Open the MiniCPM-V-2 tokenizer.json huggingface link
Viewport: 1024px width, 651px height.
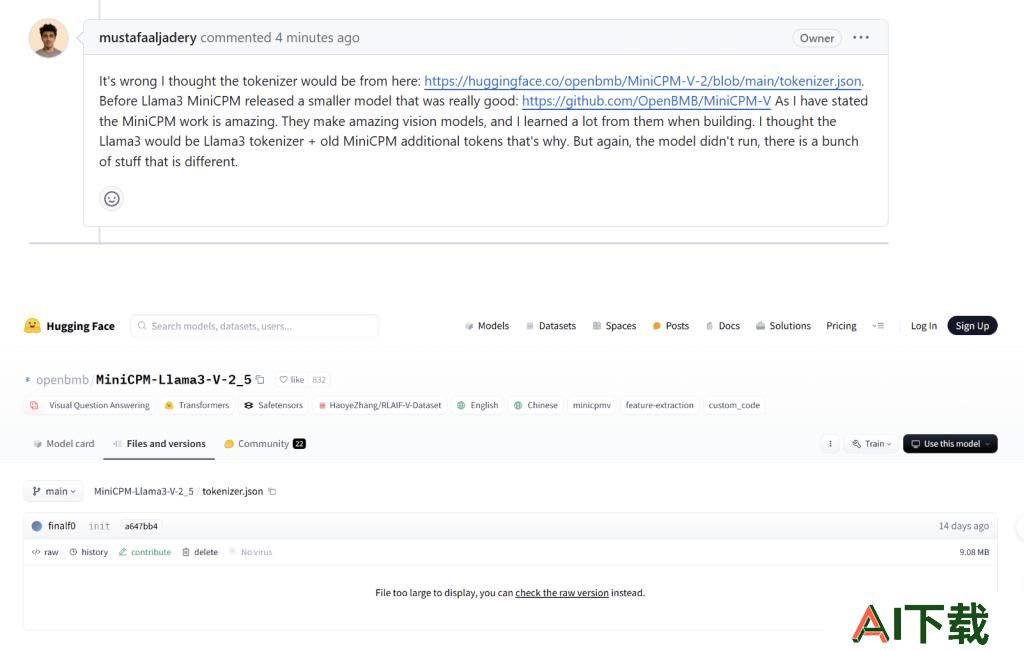pos(643,81)
